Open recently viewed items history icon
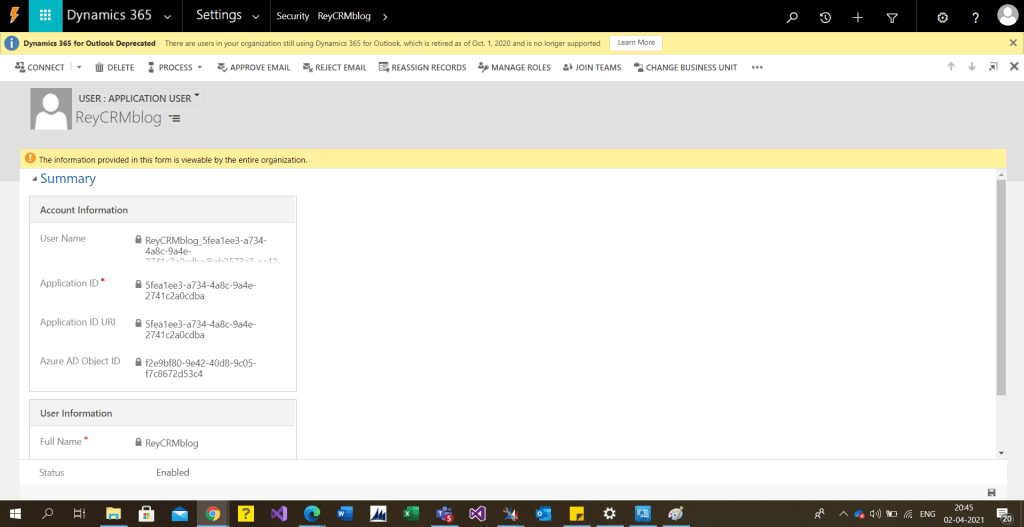 825,17
